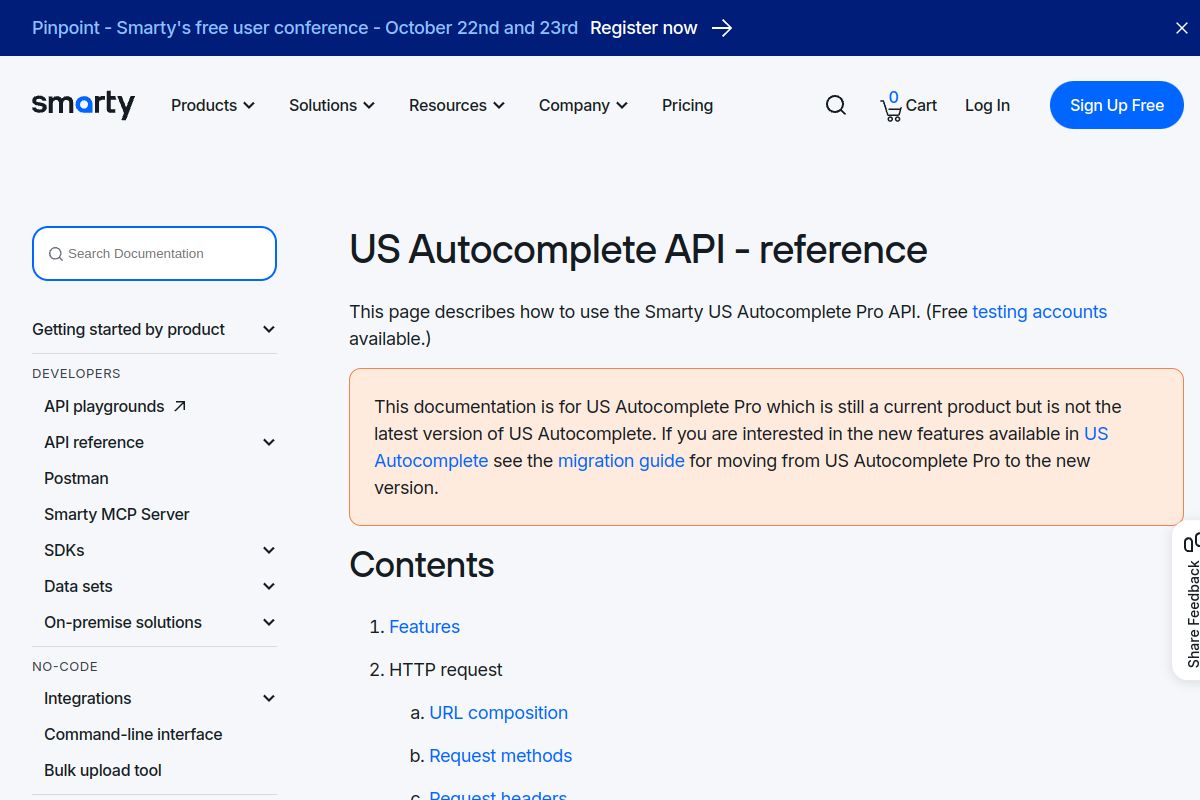The width and height of the screenshot is (1200, 800).
Task: Open the shopping Cart
Action: (908, 105)
